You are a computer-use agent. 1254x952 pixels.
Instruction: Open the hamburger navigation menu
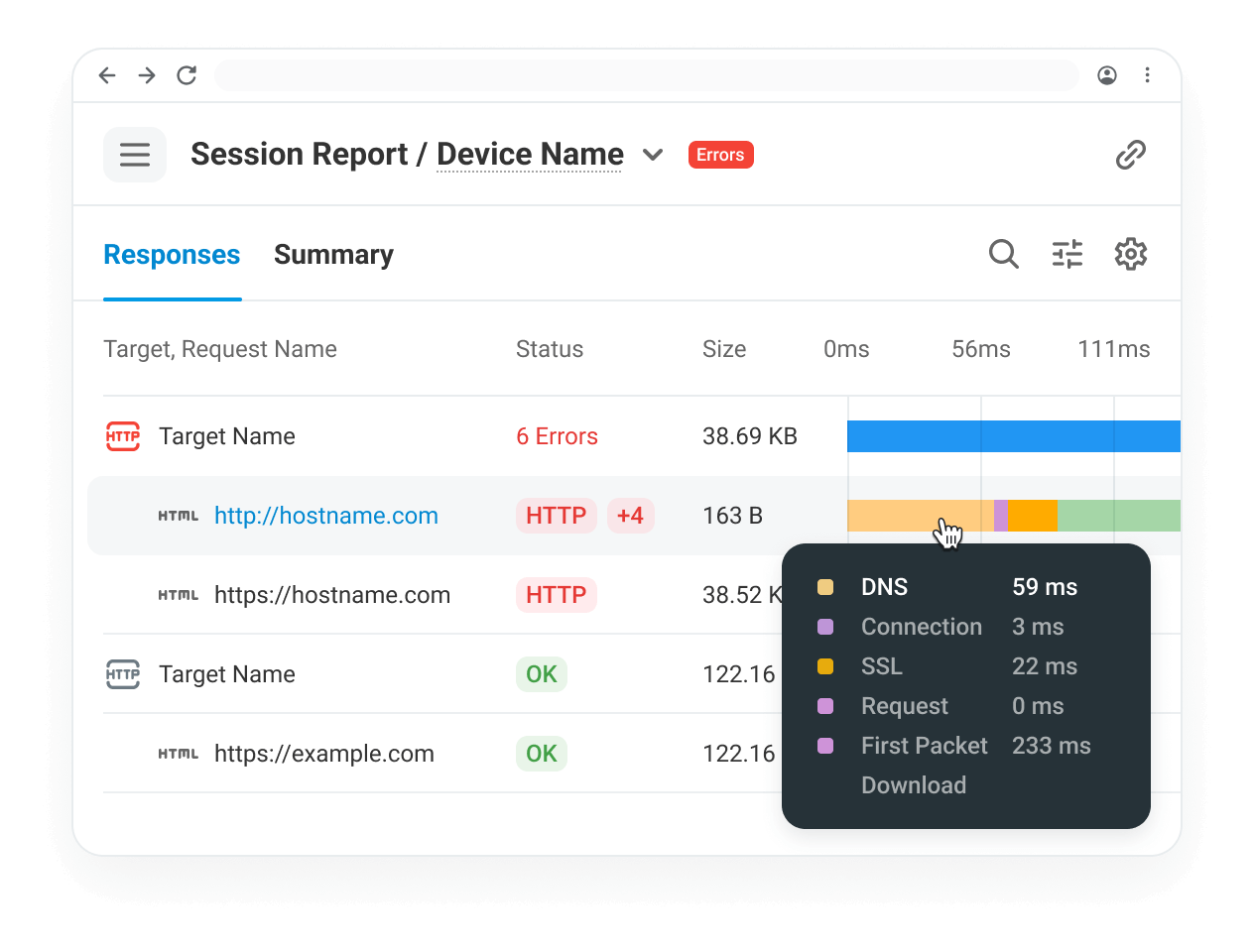point(134,155)
